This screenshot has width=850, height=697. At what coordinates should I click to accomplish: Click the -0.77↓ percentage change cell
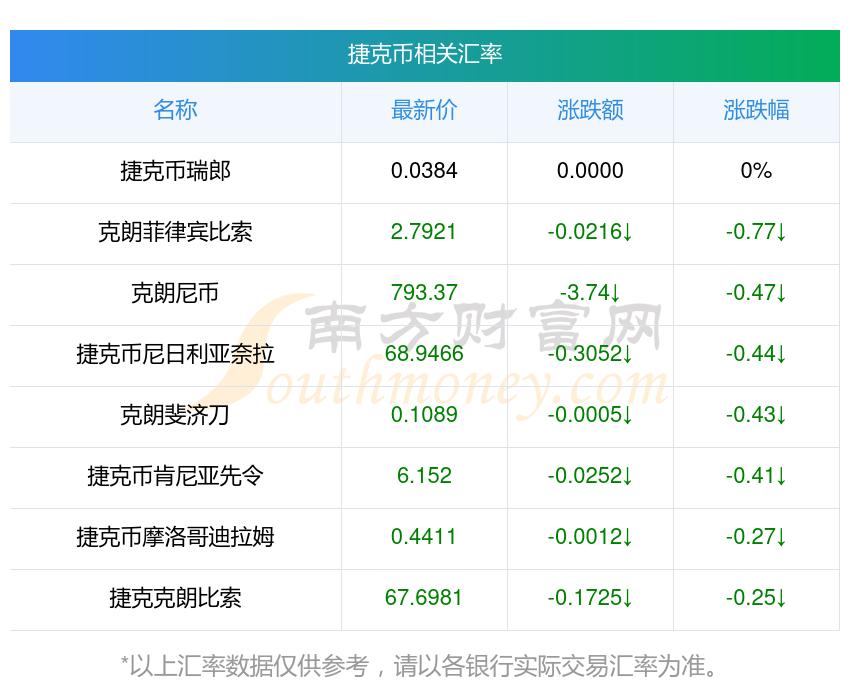[x=756, y=232]
